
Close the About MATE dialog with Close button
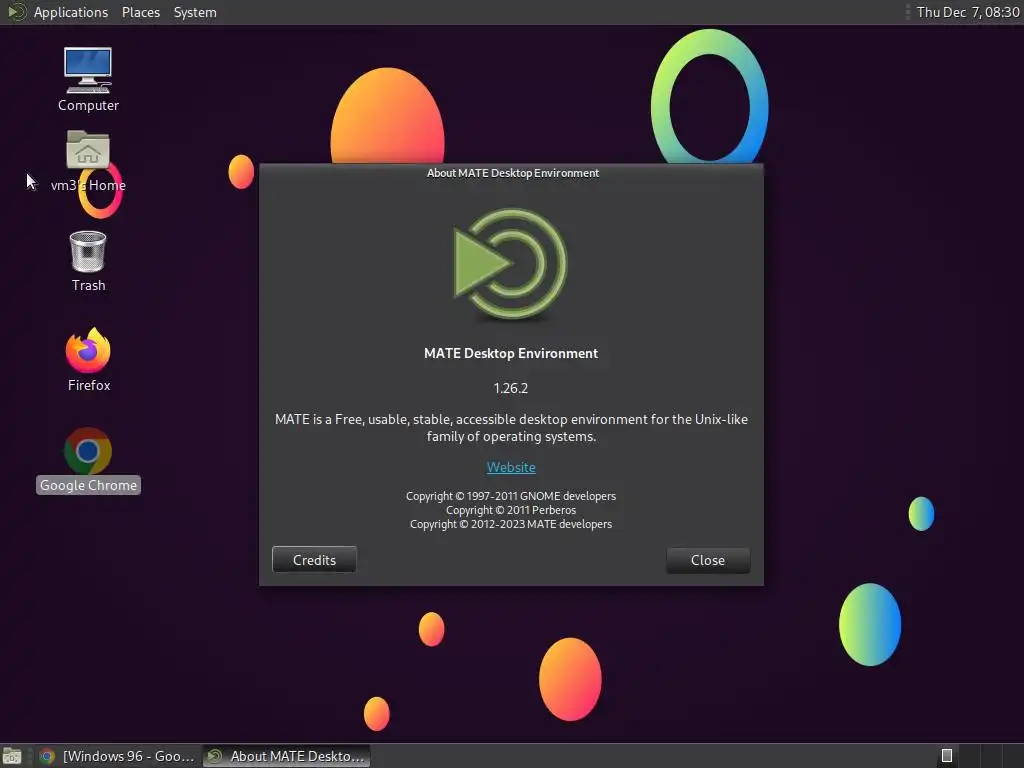coord(708,560)
